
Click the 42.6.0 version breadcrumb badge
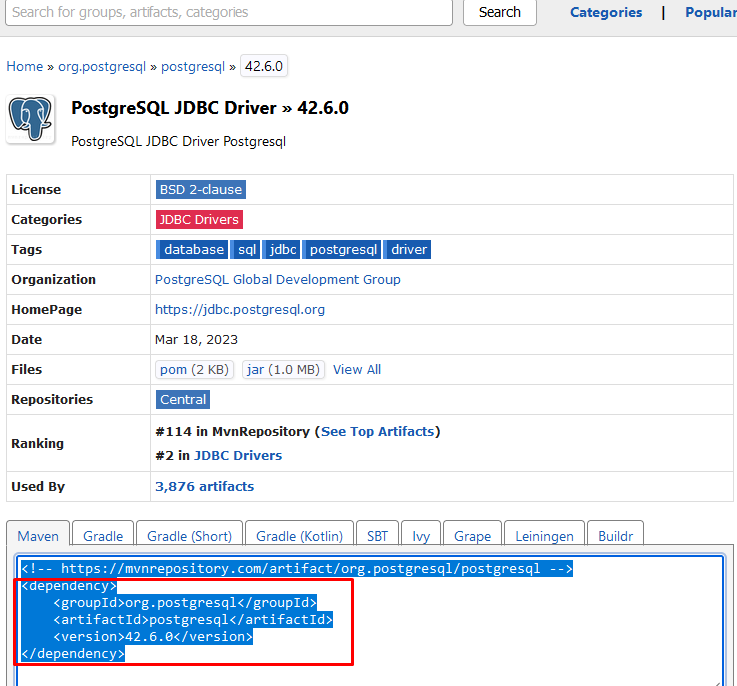pos(264,66)
